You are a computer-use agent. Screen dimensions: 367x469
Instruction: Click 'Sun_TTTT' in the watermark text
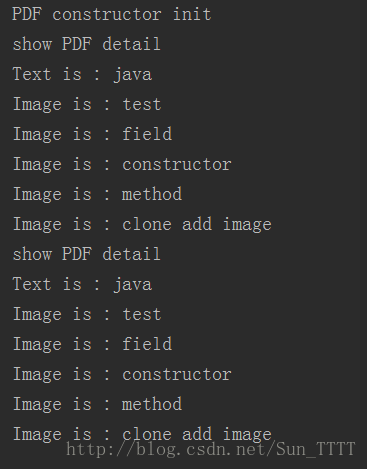tap(316, 449)
